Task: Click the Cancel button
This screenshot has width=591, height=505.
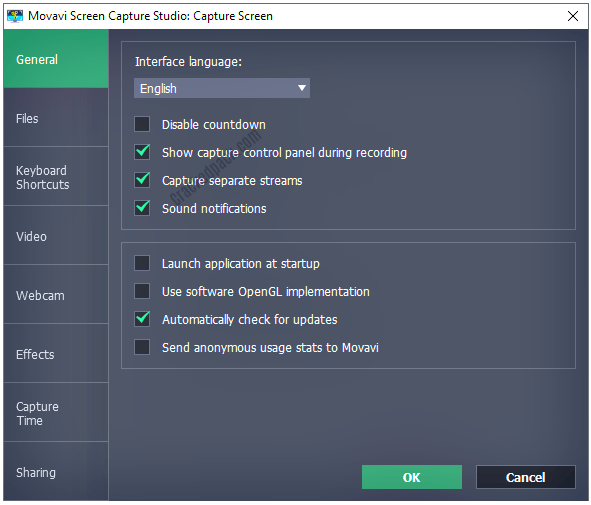Action: (525, 477)
